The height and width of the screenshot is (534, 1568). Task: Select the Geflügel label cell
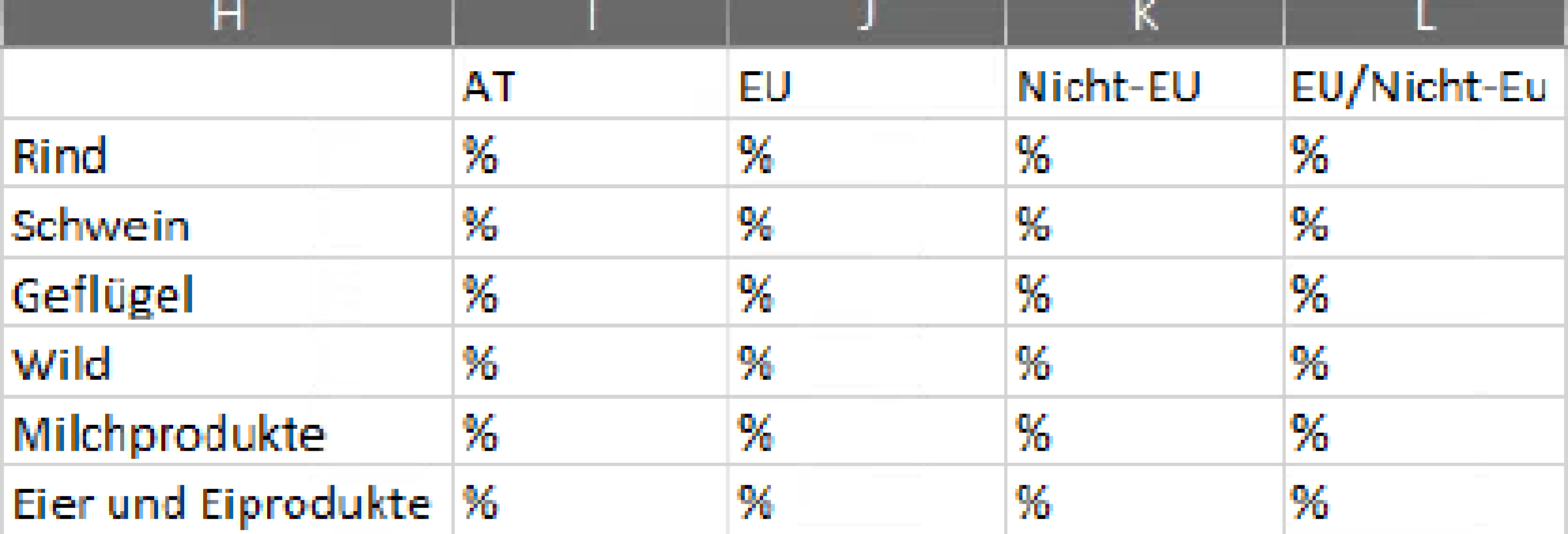click(x=227, y=293)
